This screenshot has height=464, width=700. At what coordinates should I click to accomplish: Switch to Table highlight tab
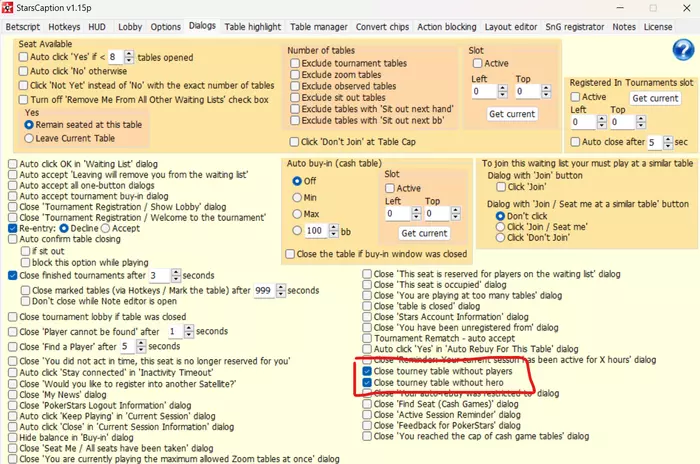253,27
